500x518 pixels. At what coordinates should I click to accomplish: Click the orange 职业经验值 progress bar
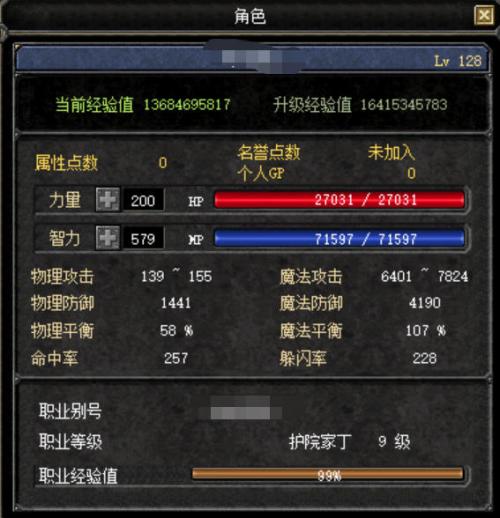[328, 474]
